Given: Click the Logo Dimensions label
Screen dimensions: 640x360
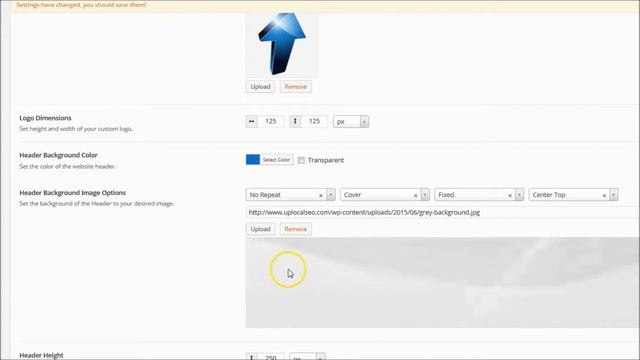Looking at the screenshot, I should click(x=45, y=118).
